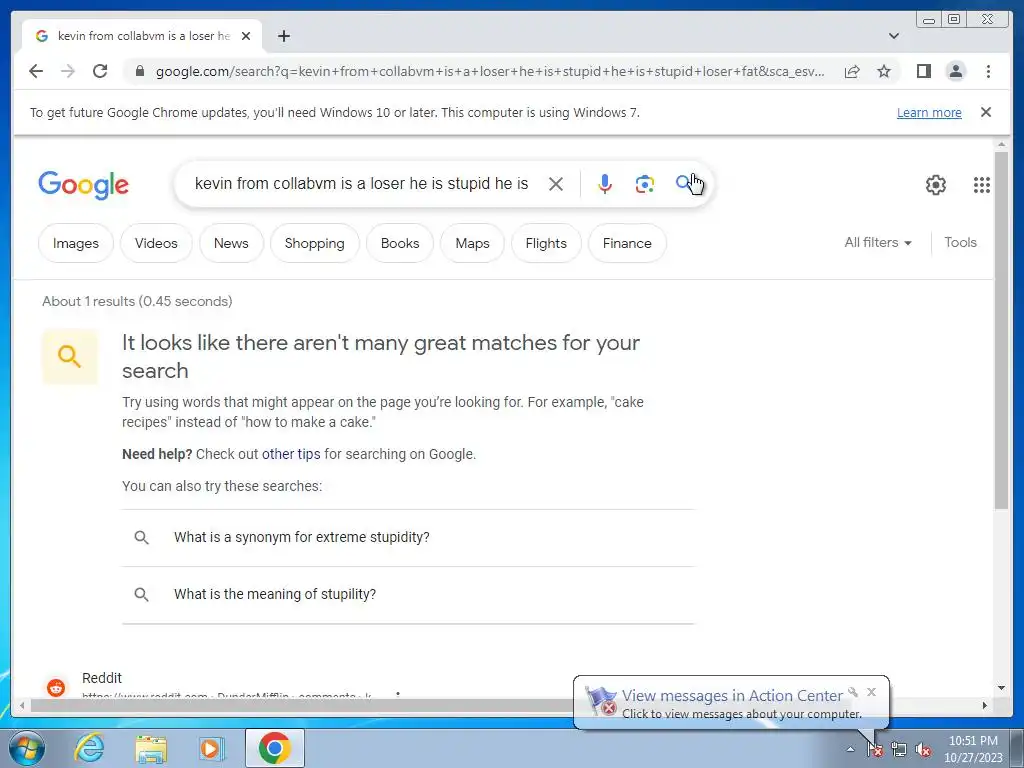Viewport: 1024px width, 768px height.
Task: Launch Internet Explorer from taskbar
Action: (x=89, y=748)
